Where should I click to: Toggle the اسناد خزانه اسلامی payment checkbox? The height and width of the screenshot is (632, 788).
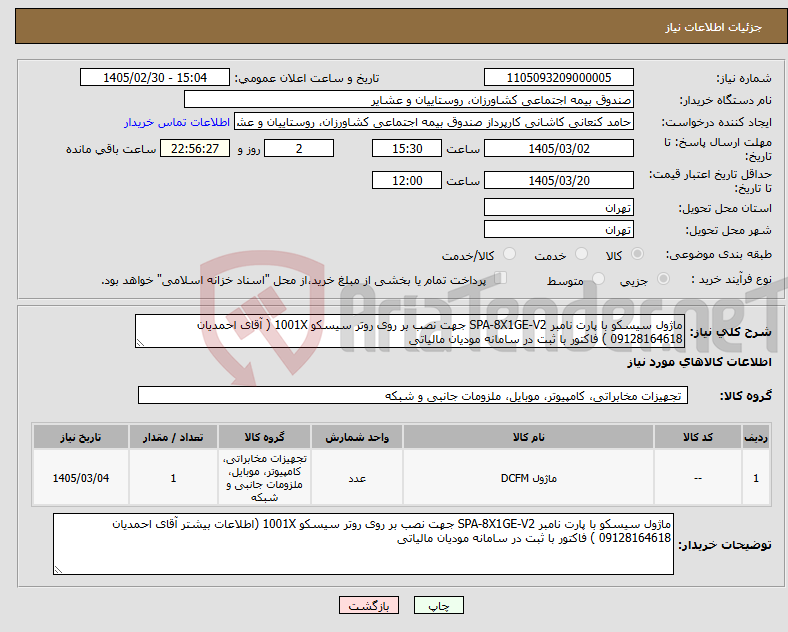501,278
